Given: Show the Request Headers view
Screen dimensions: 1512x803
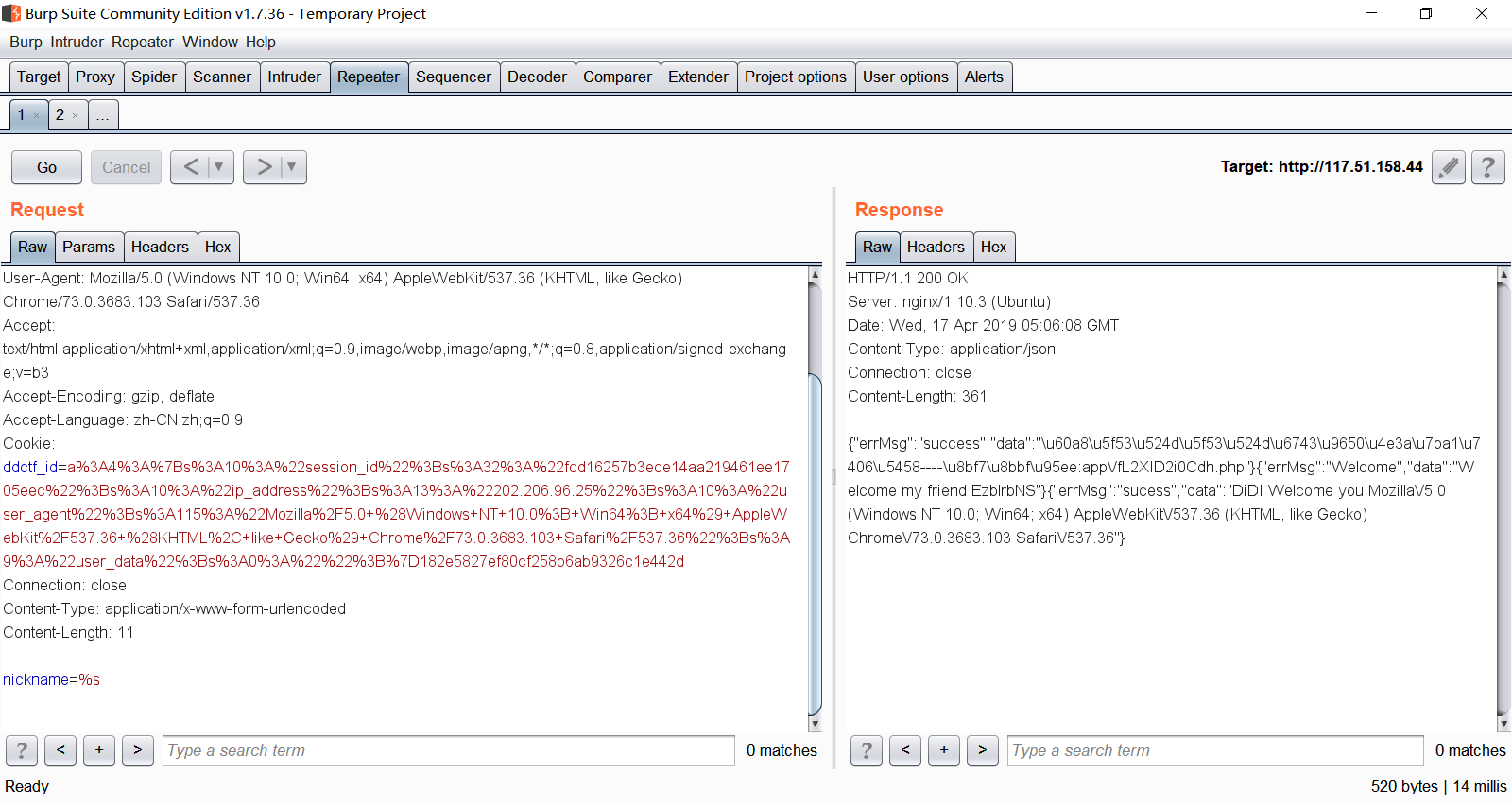Looking at the screenshot, I should pyautogui.click(x=160, y=248).
